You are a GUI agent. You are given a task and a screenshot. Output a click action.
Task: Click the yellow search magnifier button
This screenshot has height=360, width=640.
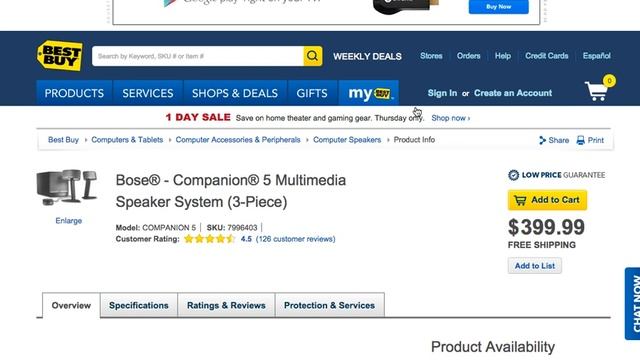(313, 56)
